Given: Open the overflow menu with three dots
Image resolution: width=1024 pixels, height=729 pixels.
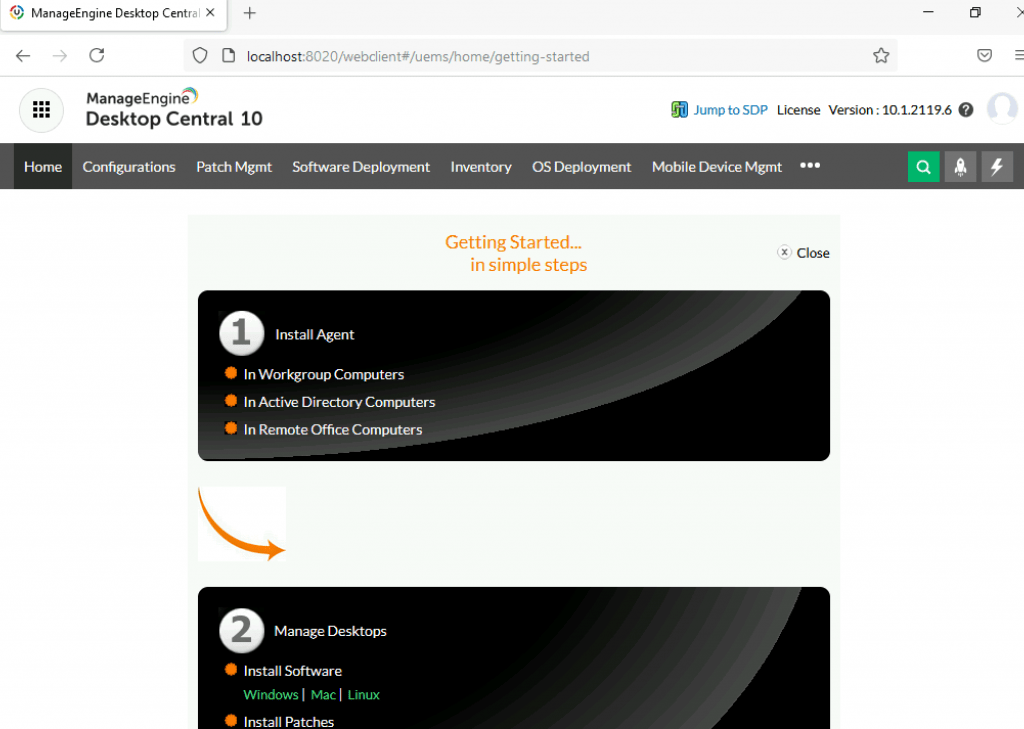Looking at the screenshot, I should coord(810,167).
